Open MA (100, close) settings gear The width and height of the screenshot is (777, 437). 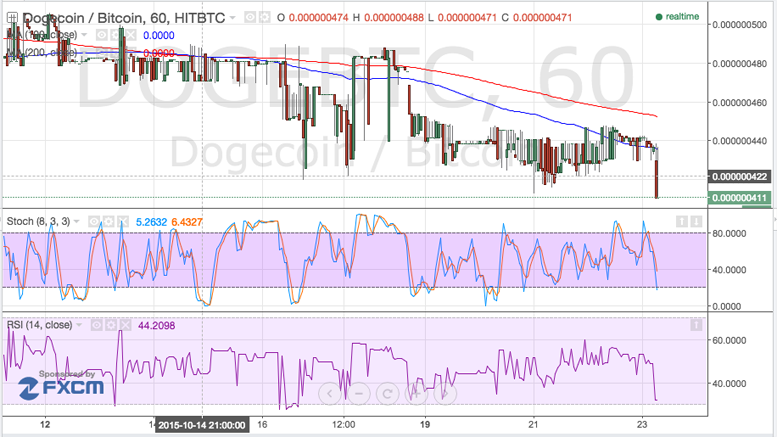(x=116, y=35)
